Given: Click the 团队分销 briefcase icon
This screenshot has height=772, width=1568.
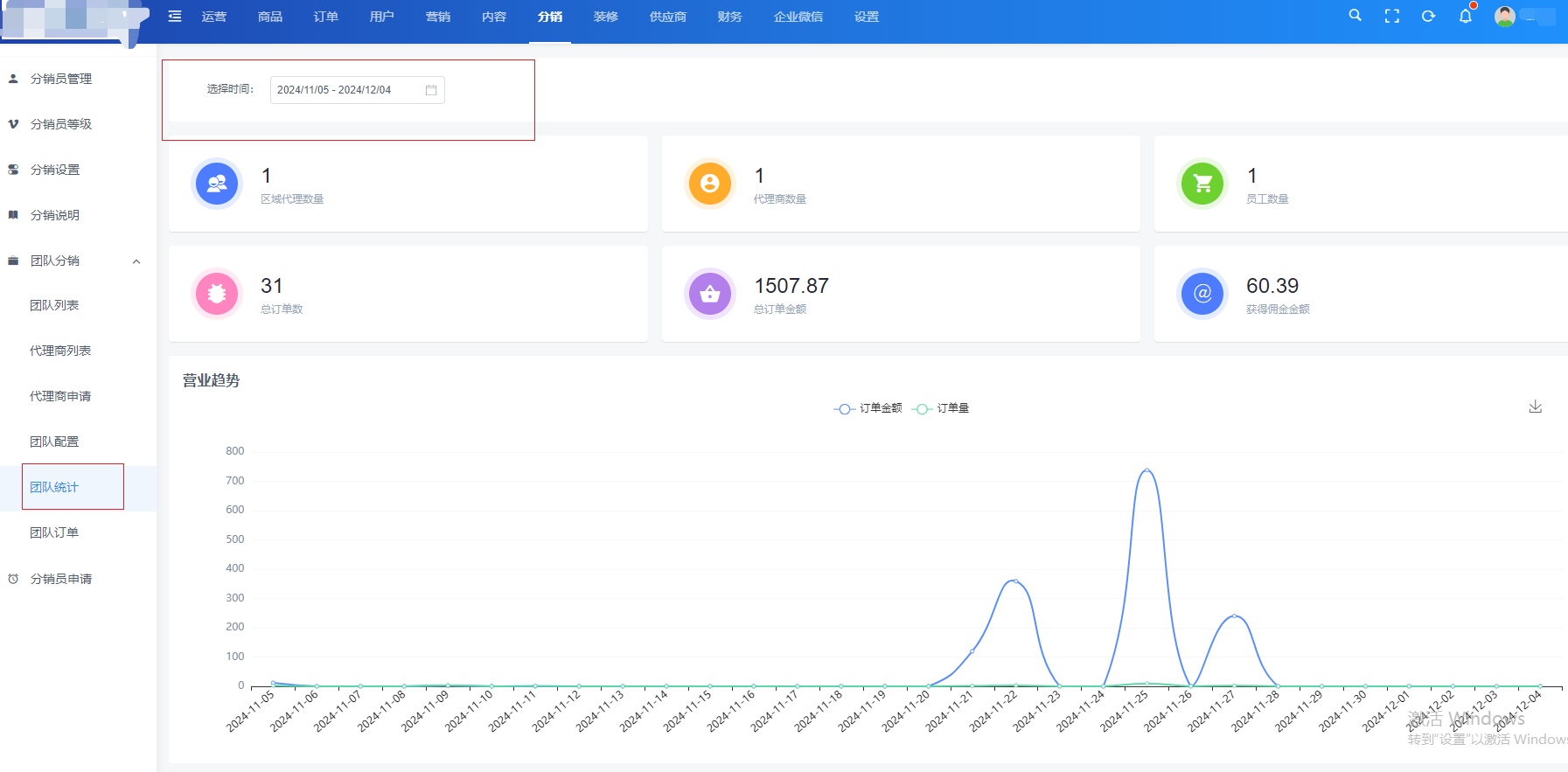Looking at the screenshot, I should pos(13,261).
